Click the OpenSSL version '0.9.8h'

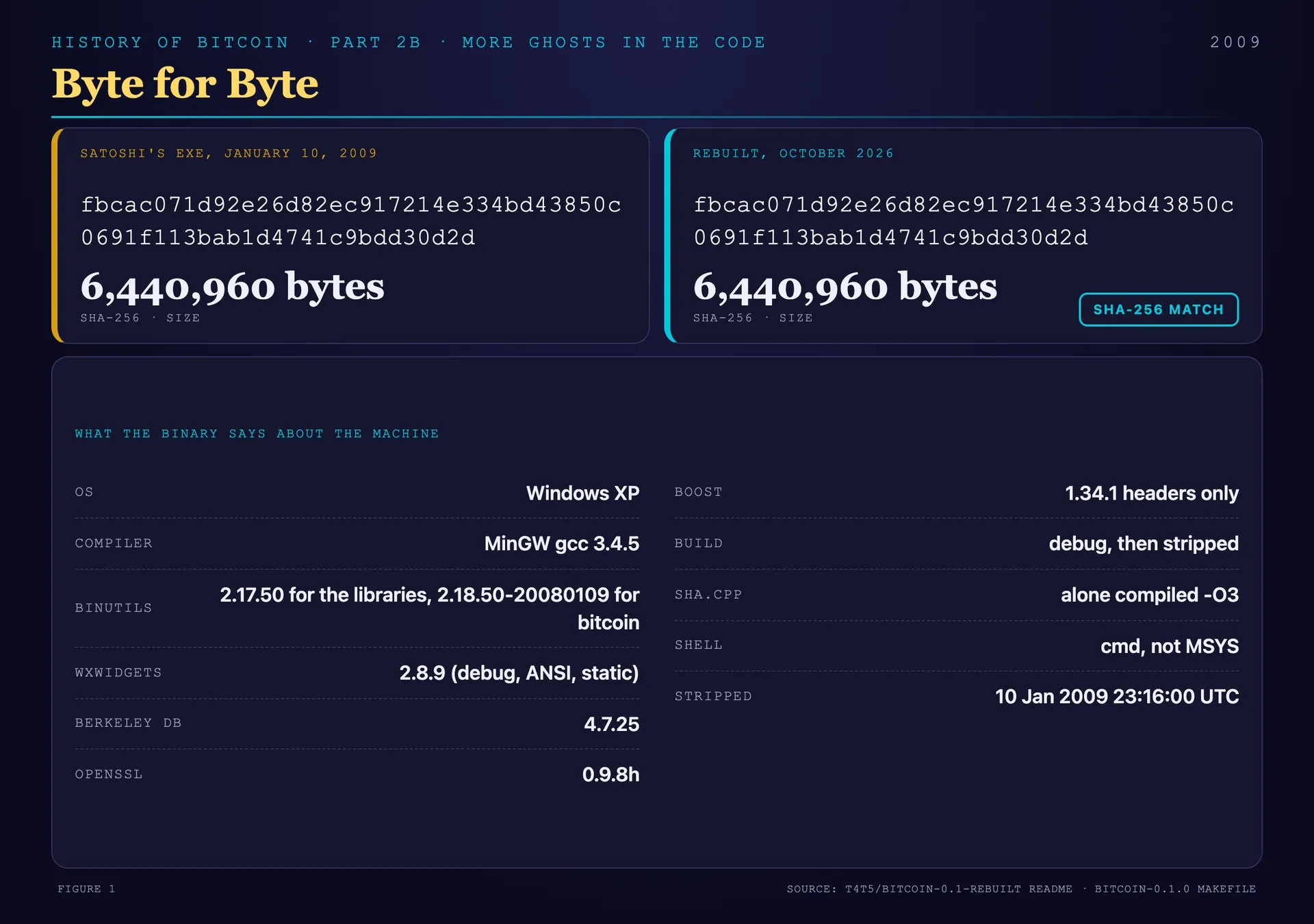point(610,775)
